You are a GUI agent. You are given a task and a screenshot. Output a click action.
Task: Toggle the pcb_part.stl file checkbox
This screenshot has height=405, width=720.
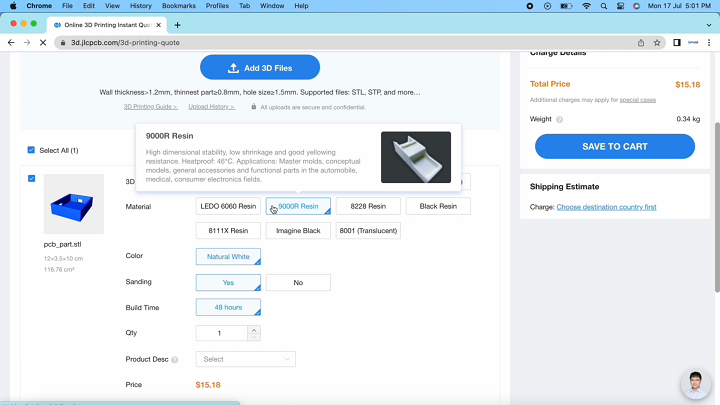[32, 178]
